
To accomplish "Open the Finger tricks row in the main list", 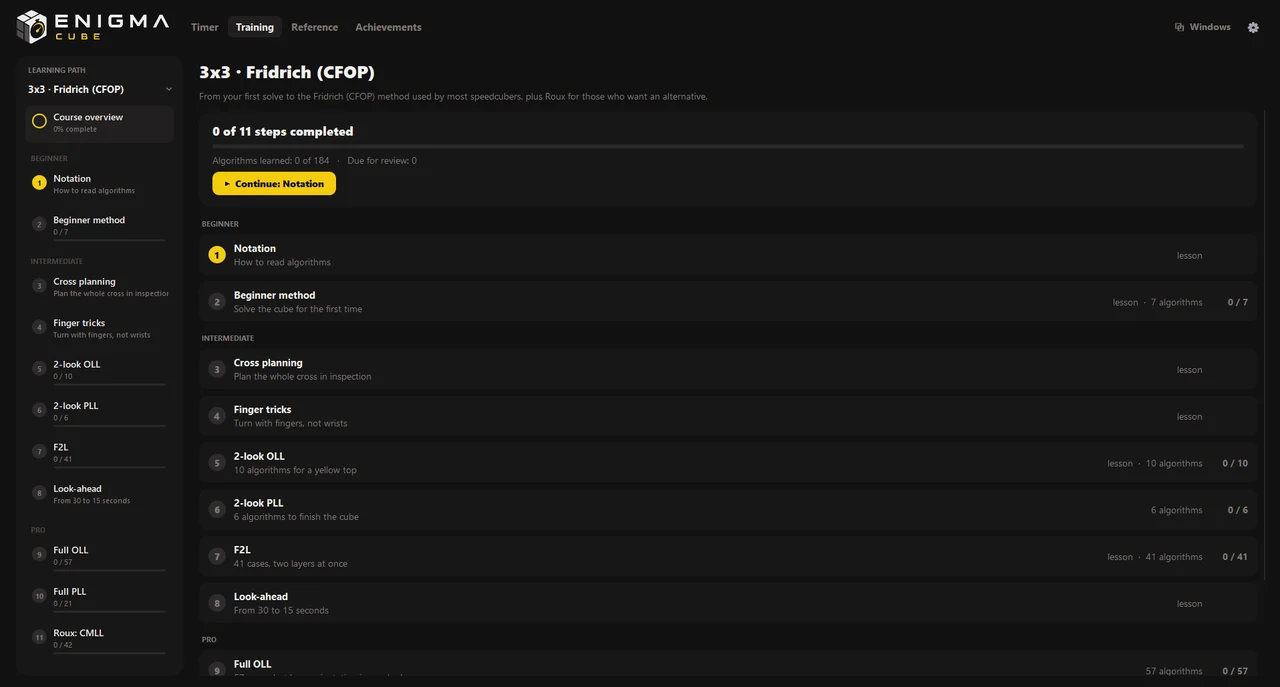I will [728, 416].
